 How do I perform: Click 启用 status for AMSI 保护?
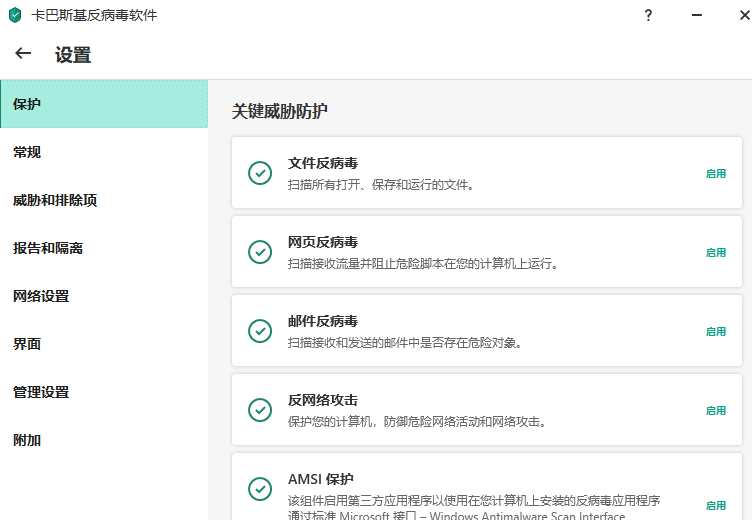tap(716, 506)
